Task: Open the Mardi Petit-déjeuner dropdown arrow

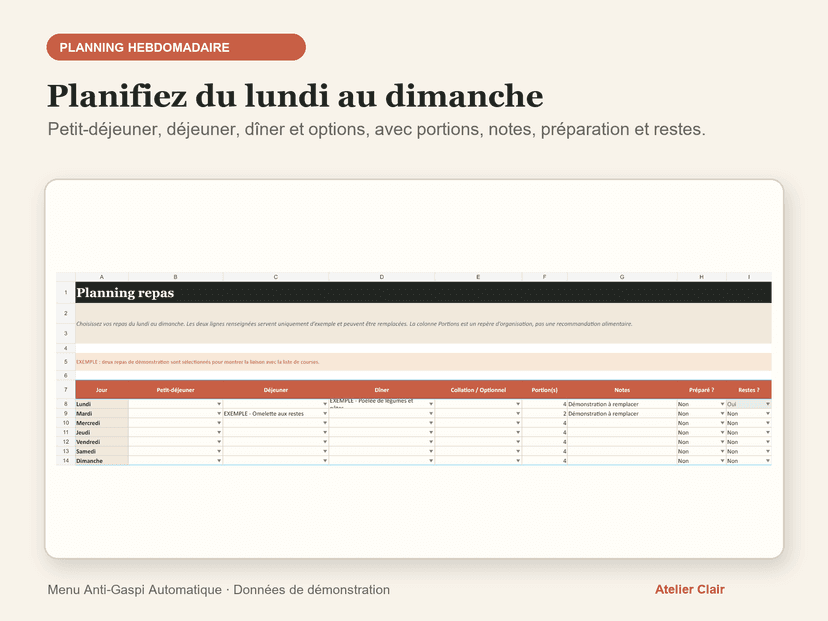Action: pos(219,413)
